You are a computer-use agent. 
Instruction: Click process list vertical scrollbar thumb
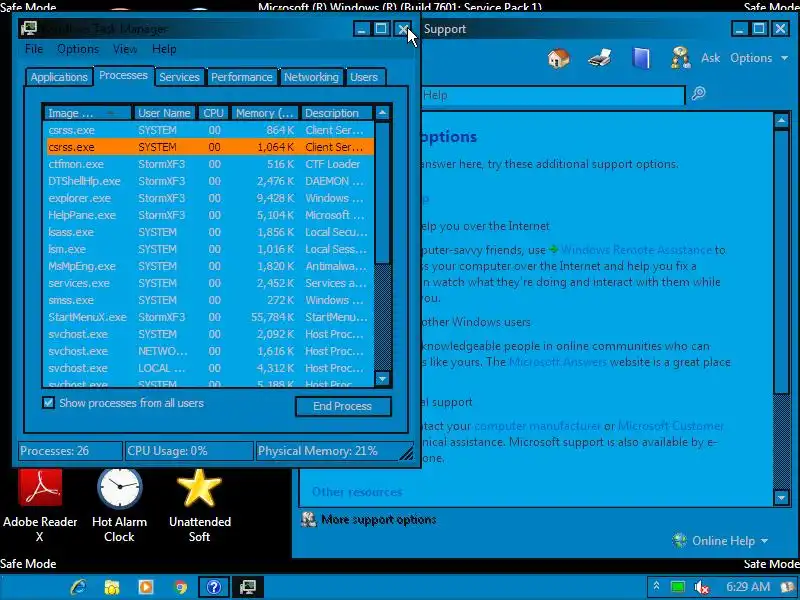[382, 193]
